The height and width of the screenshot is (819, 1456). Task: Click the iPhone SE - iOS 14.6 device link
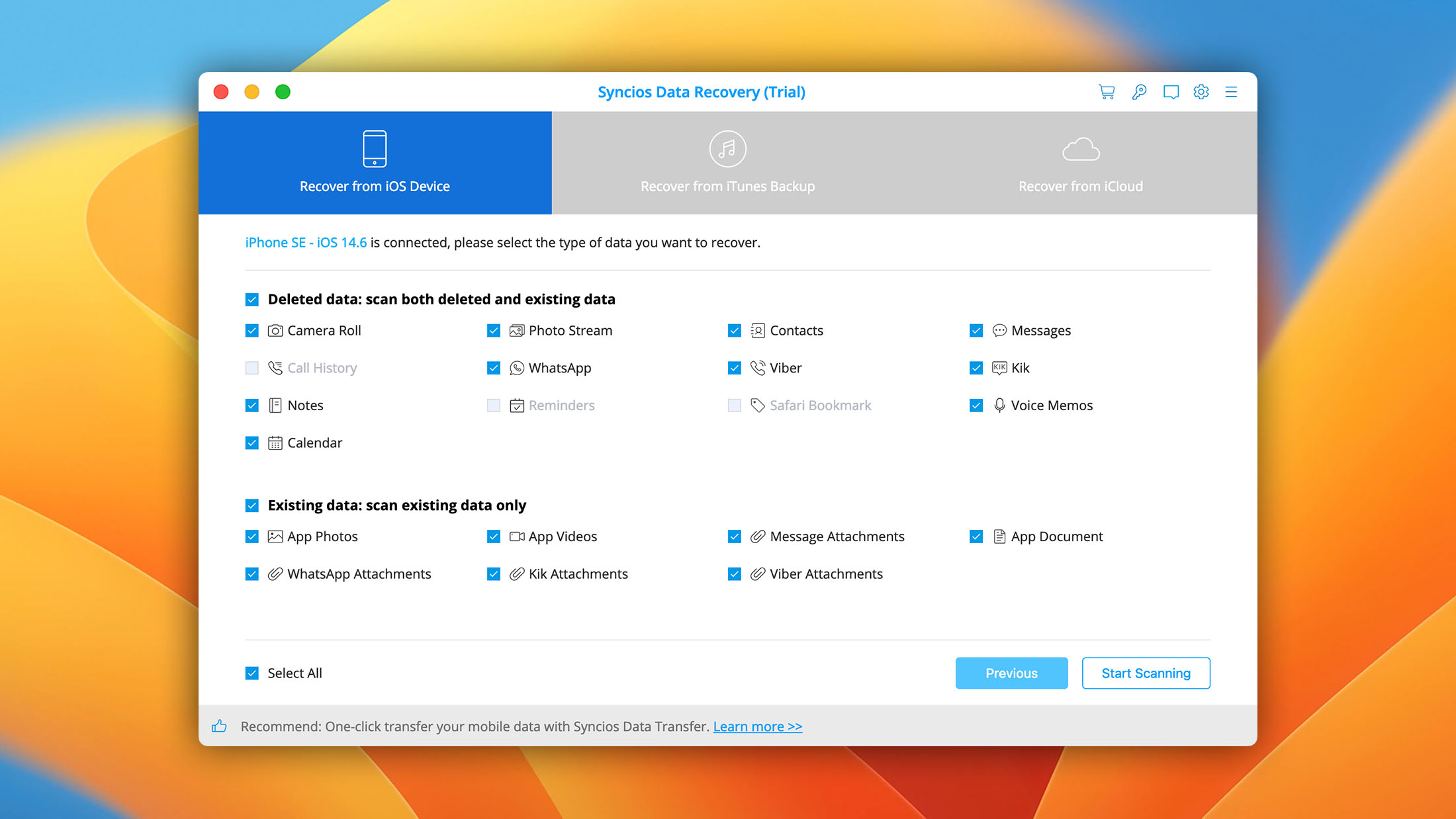[306, 243]
